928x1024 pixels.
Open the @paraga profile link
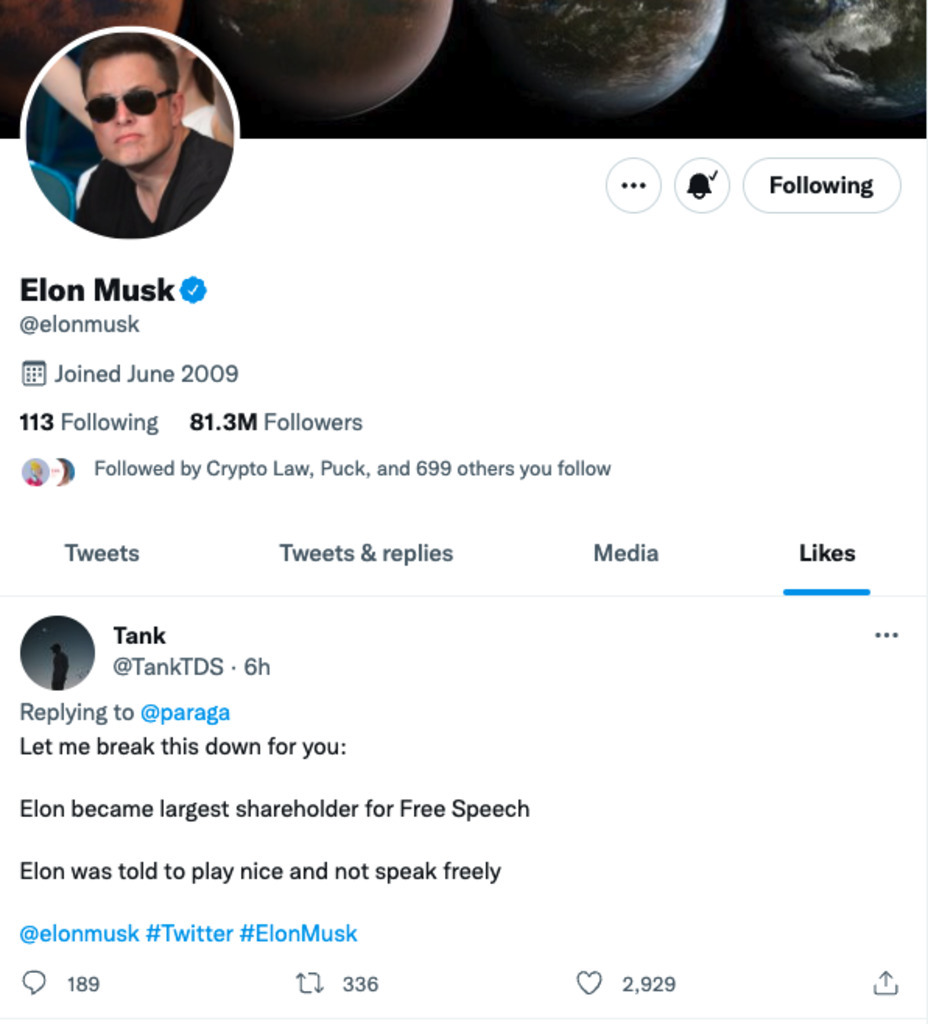click(x=185, y=712)
